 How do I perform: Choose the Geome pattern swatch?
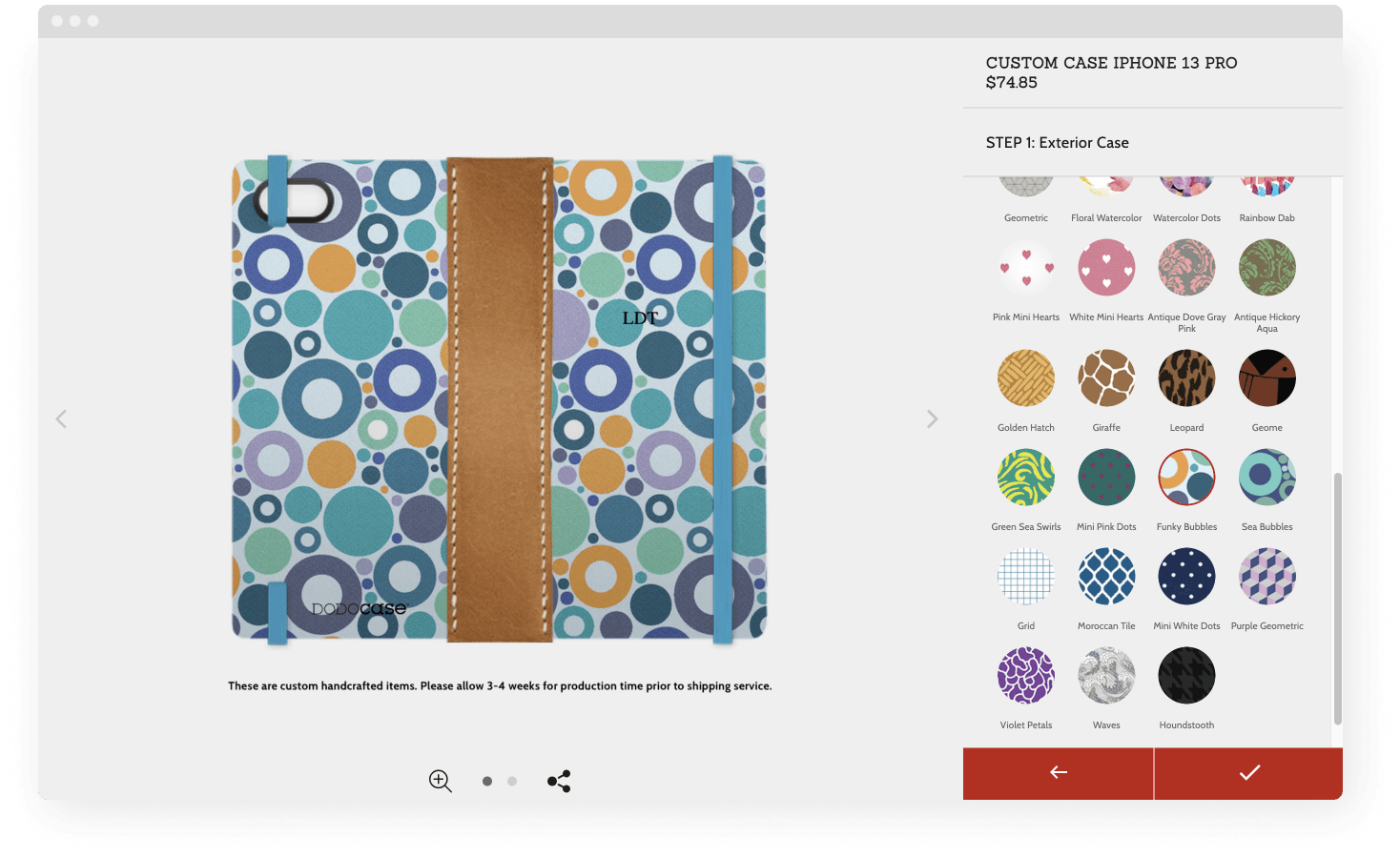[1266, 378]
